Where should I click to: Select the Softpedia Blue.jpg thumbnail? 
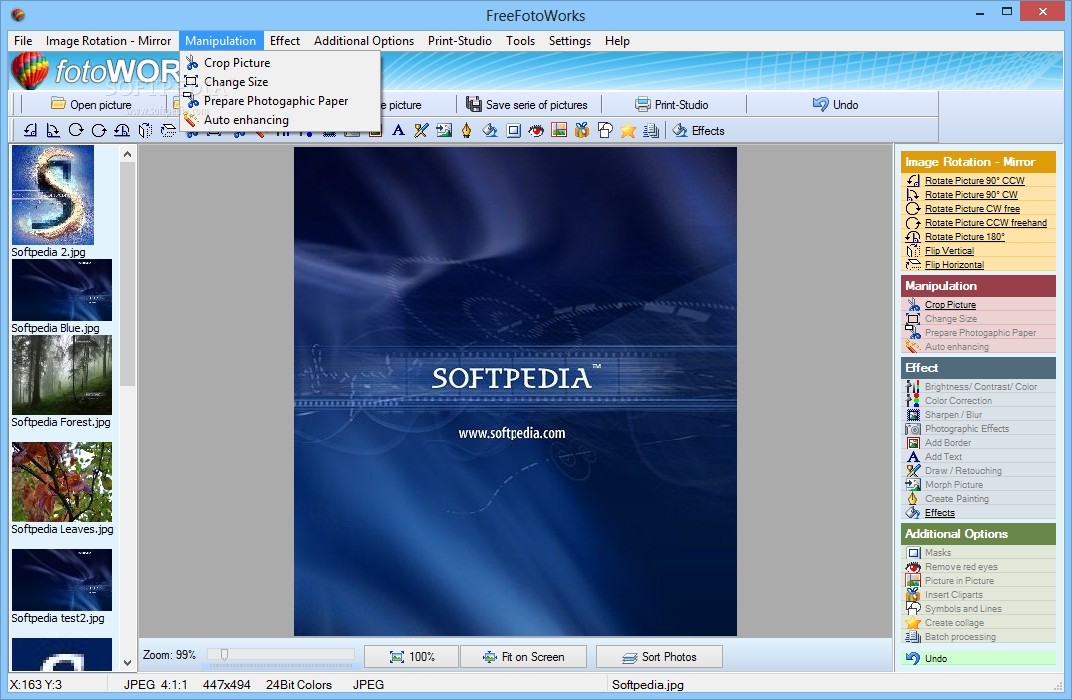pos(62,290)
